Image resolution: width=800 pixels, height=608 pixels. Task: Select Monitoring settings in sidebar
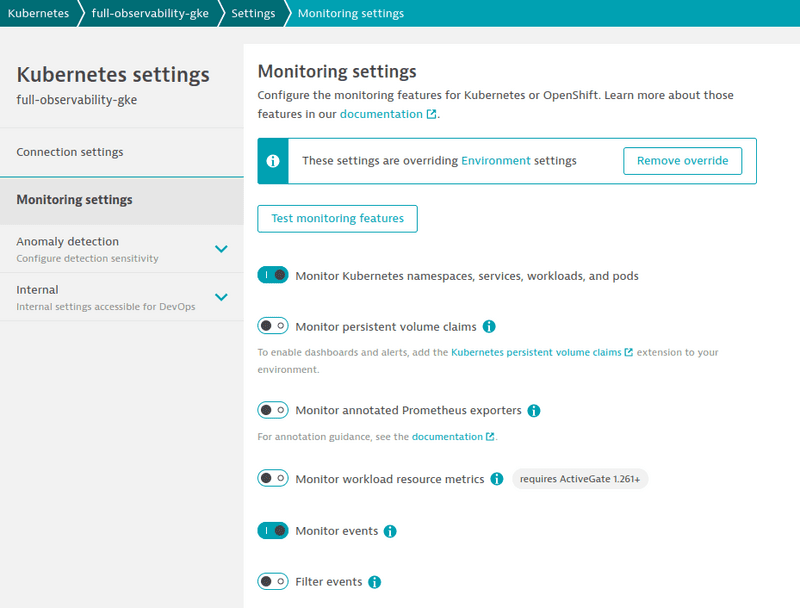tap(74, 200)
